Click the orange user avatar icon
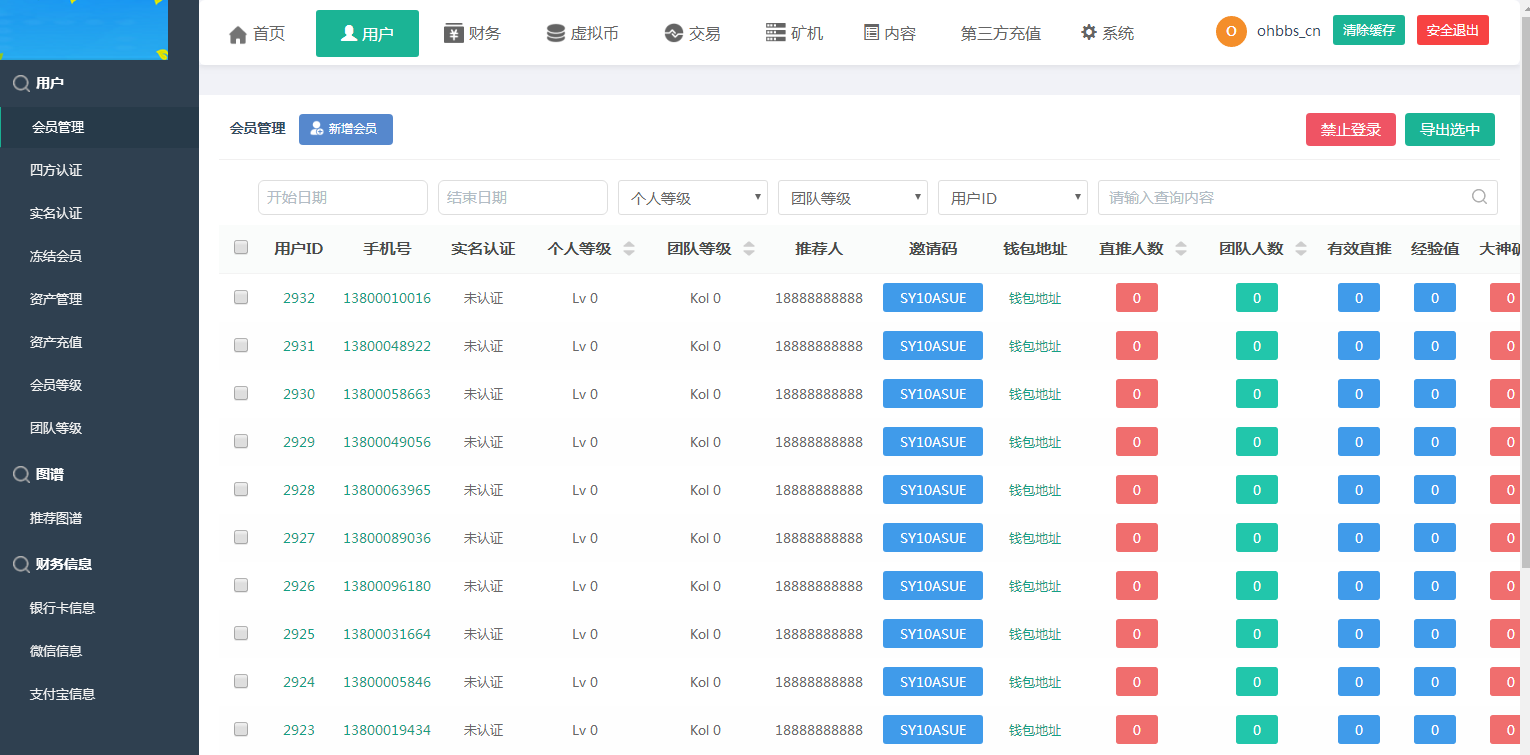Screen dimensions: 1530x755 point(1231,31)
